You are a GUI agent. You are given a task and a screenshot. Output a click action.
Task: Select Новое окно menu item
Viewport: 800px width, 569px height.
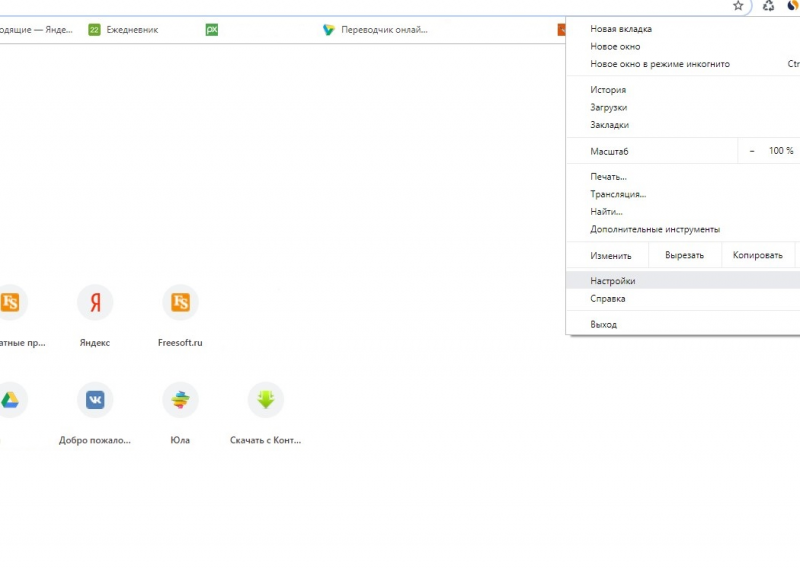pyautogui.click(x=683, y=46)
